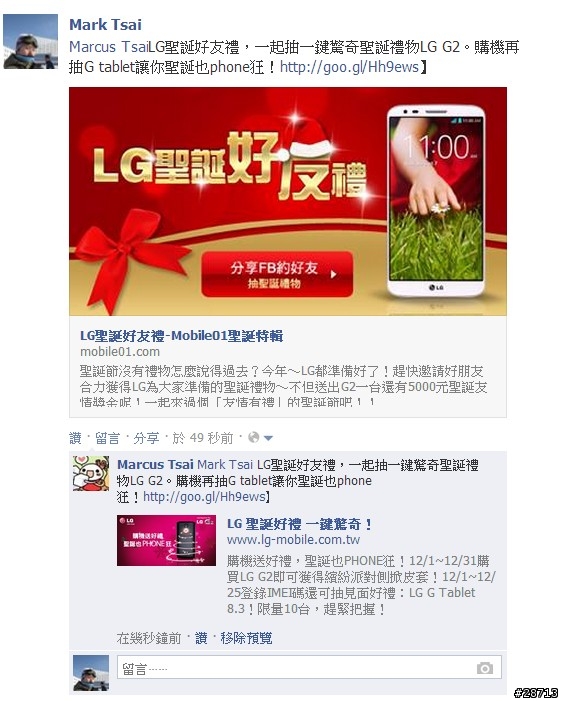Like the post via 讚 link
The width and height of the screenshot is (562, 701).
pos(75,438)
